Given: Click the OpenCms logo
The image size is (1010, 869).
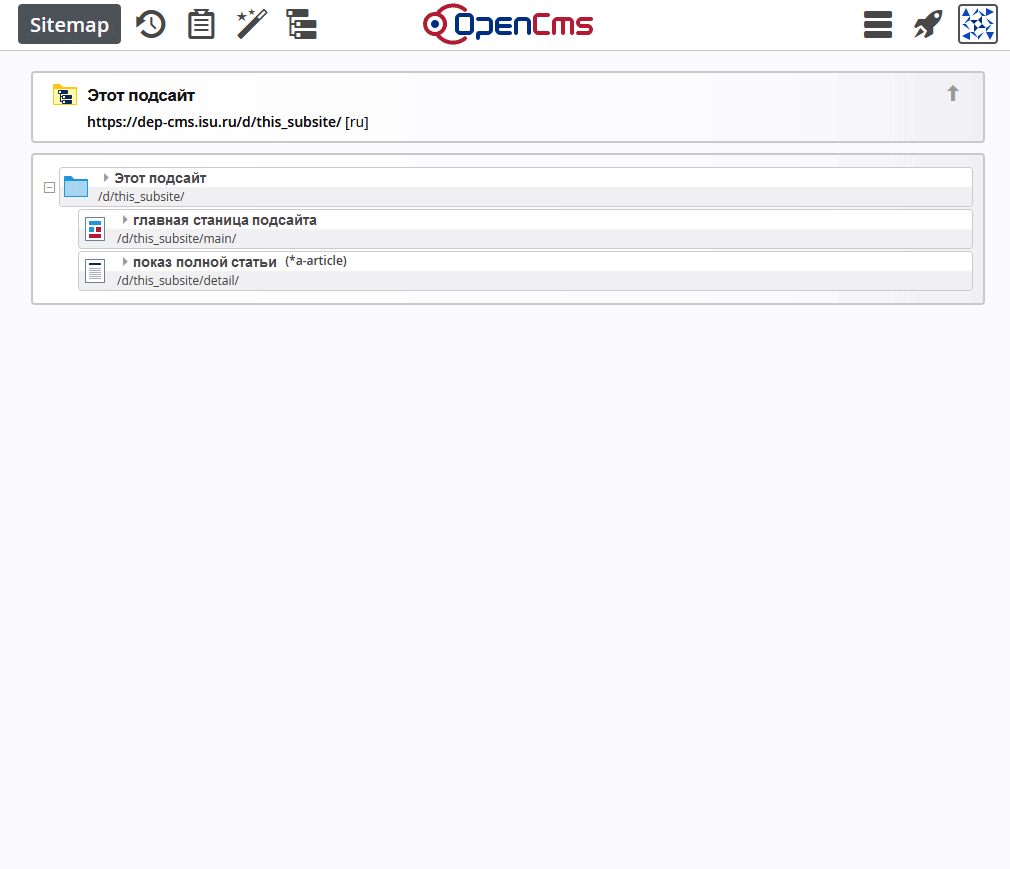Looking at the screenshot, I should 507,25.
